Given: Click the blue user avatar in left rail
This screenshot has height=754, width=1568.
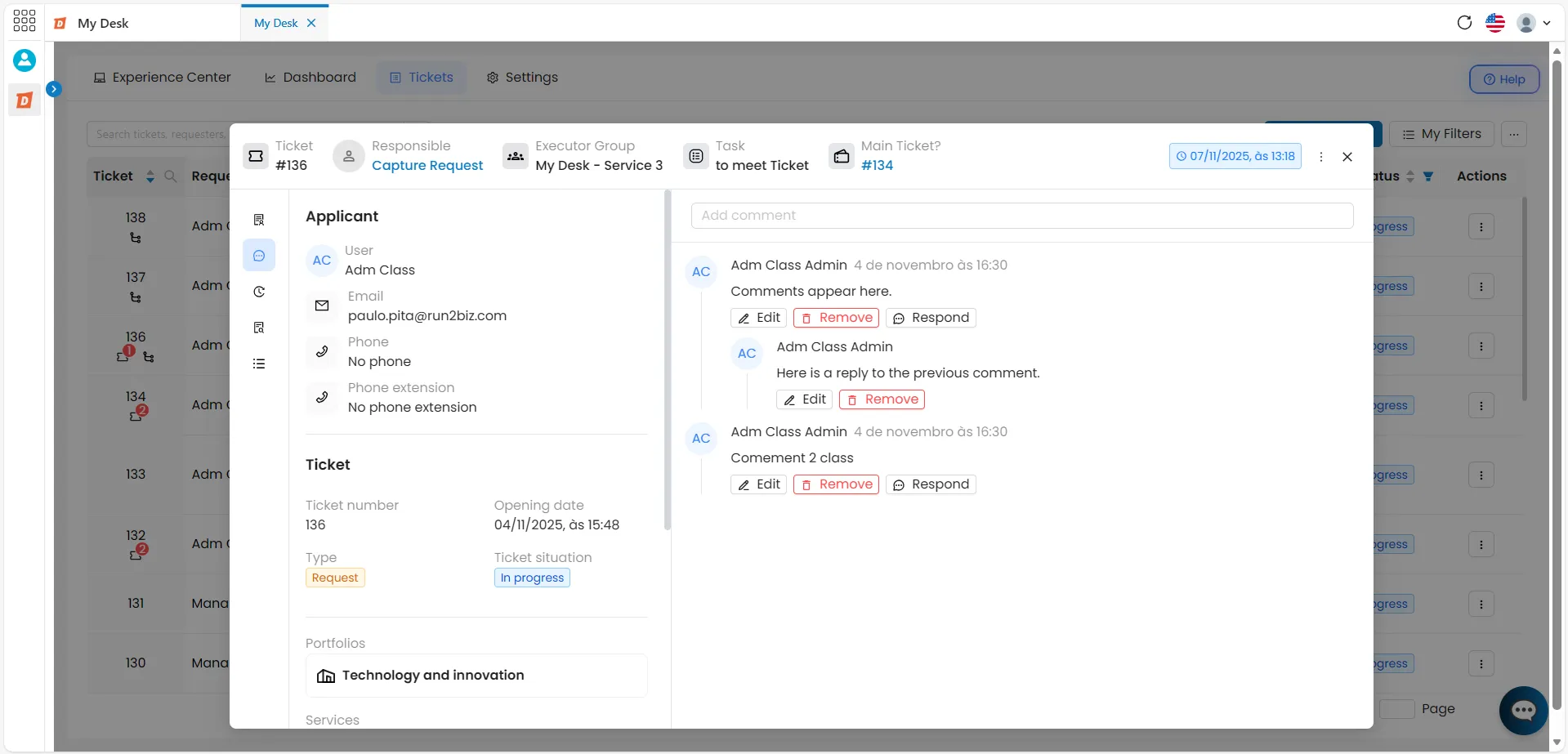Looking at the screenshot, I should point(25,60).
